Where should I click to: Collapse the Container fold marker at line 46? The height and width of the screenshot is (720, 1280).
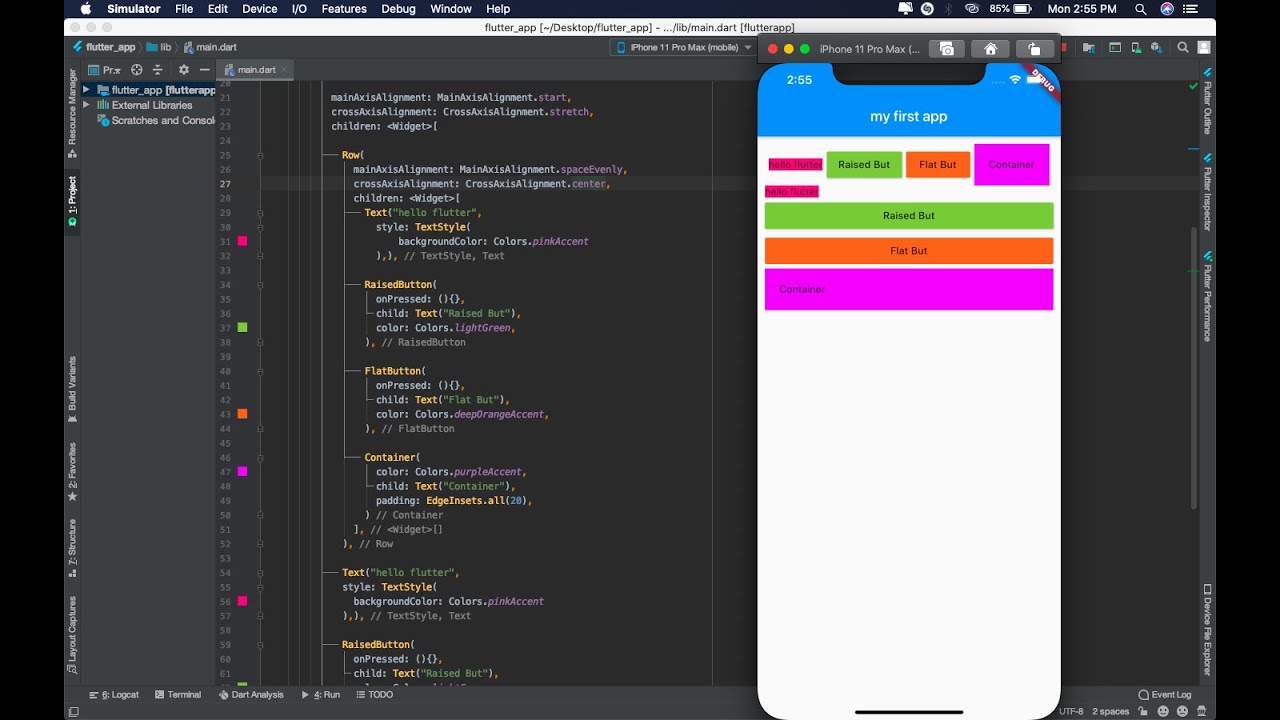[x=260, y=457]
